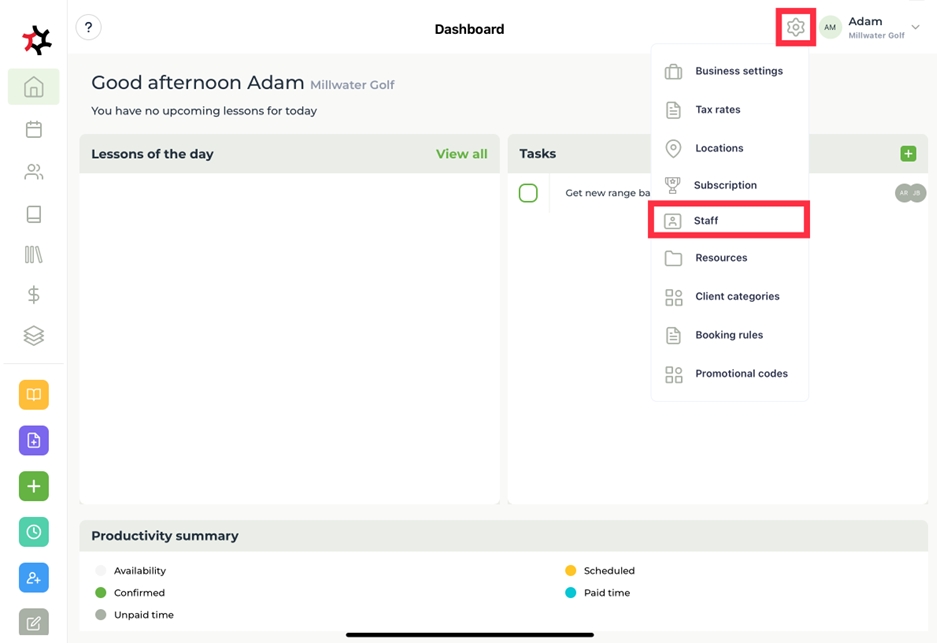Image resolution: width=937 pixels, height=643 pixels.
Task: Click the AM user avatar
Action: (x=830, y=28)
